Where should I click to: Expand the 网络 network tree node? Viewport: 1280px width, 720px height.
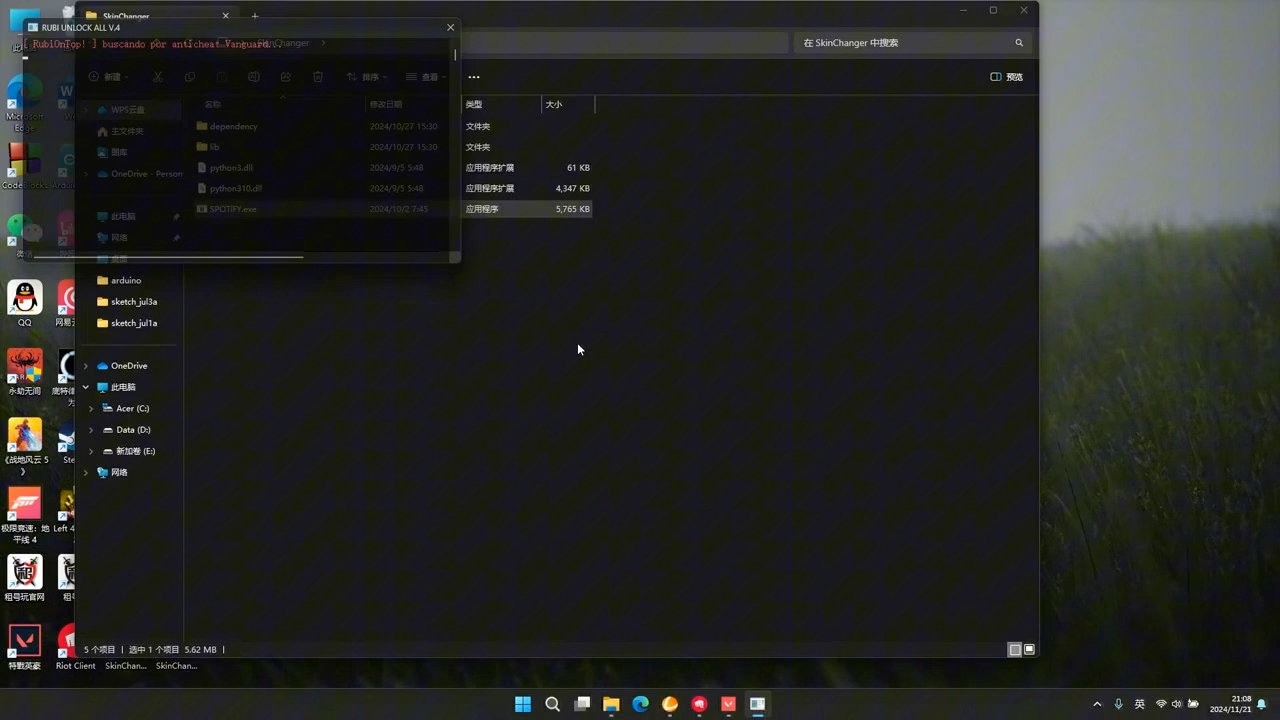tap(86, 473)
